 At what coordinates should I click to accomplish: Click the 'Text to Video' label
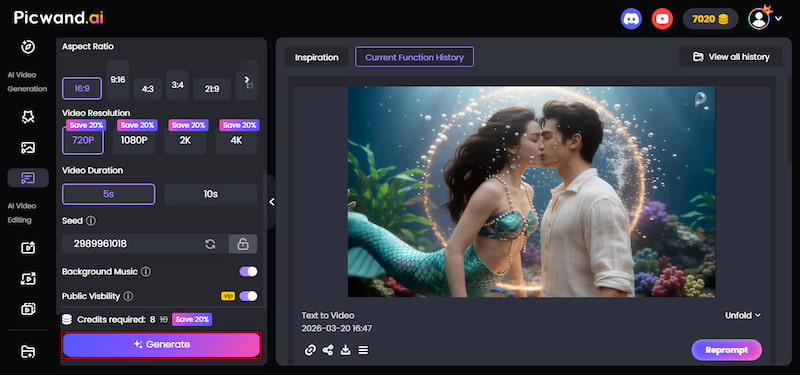(x=328, y=315)
